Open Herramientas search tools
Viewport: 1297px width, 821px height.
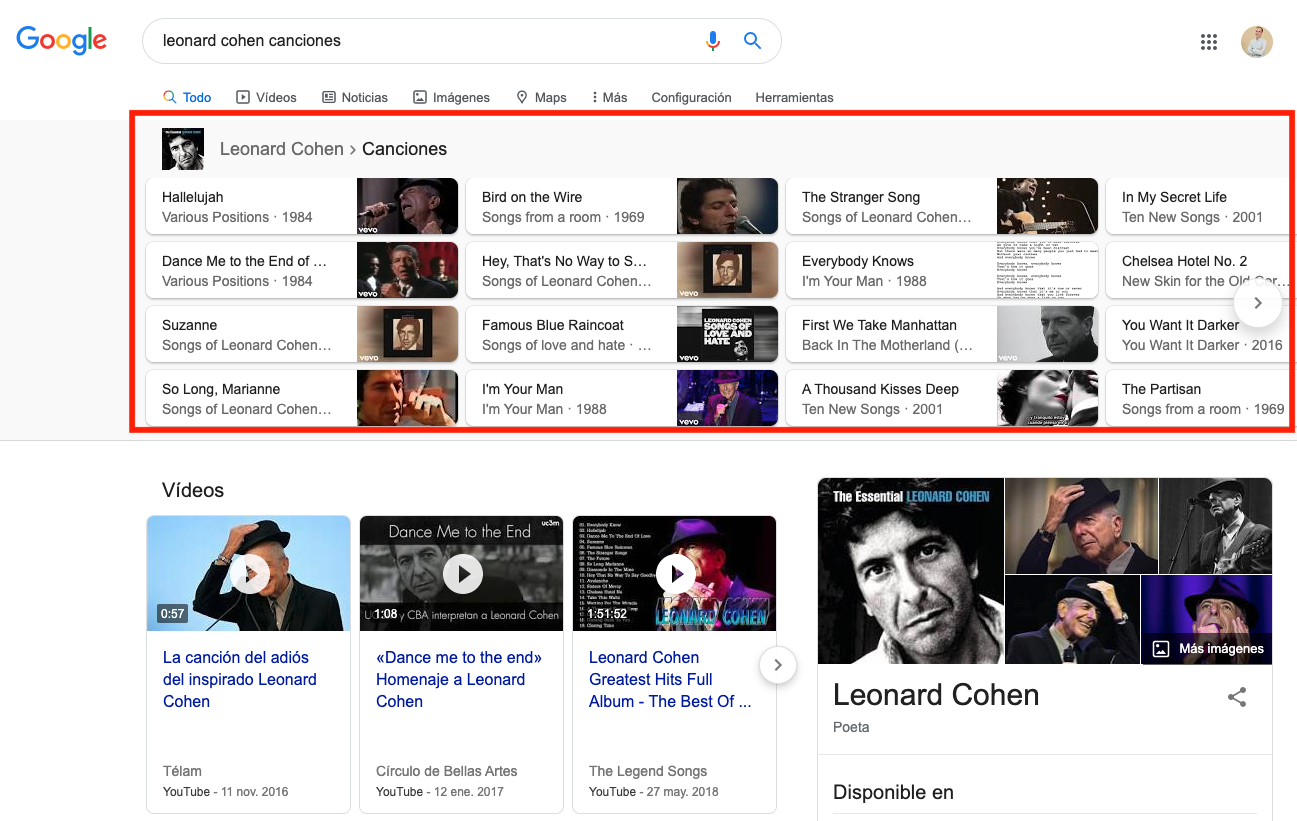[x=794, y=98]
